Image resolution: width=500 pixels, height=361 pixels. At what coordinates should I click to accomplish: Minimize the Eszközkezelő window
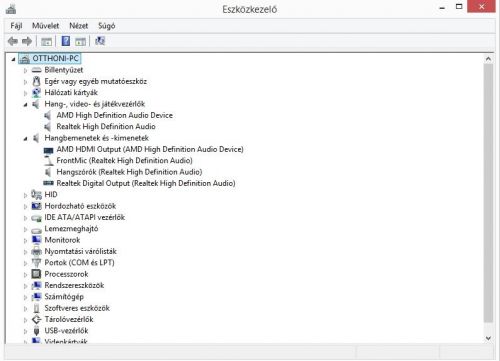tap(442, 7)
